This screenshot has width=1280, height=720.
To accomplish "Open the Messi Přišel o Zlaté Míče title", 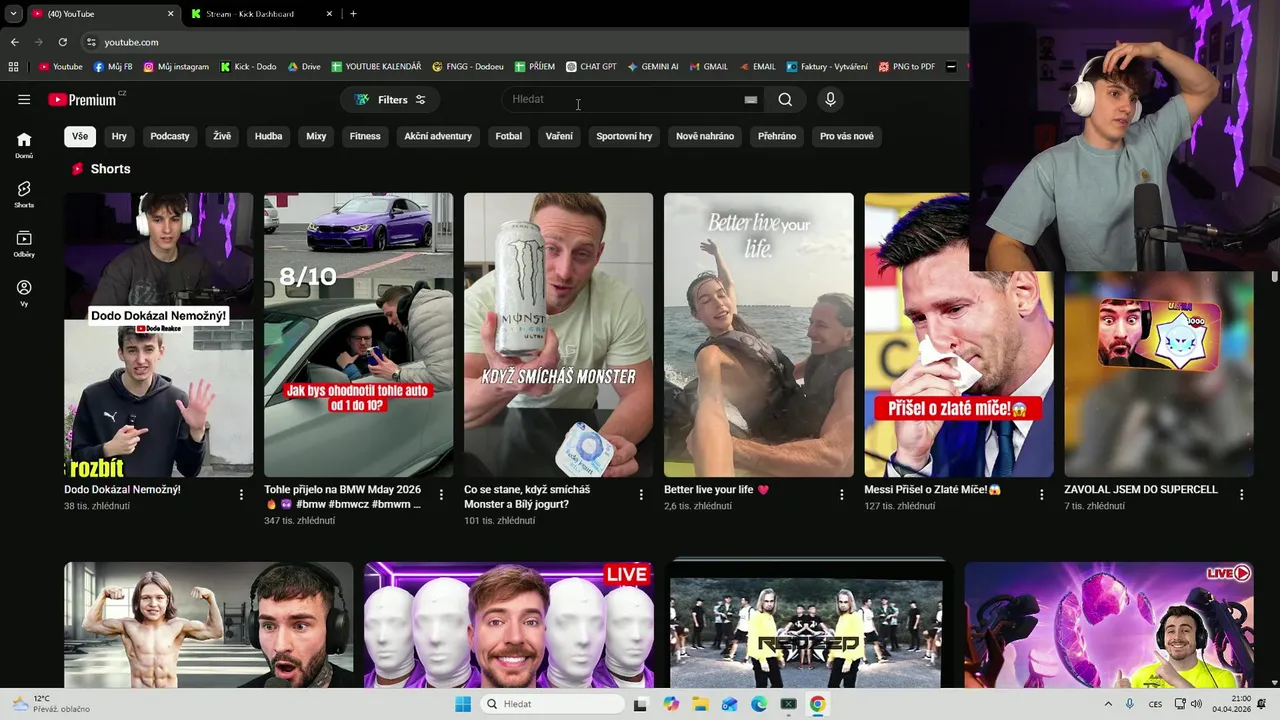I will pyautogui.click(x=933, y=490).
